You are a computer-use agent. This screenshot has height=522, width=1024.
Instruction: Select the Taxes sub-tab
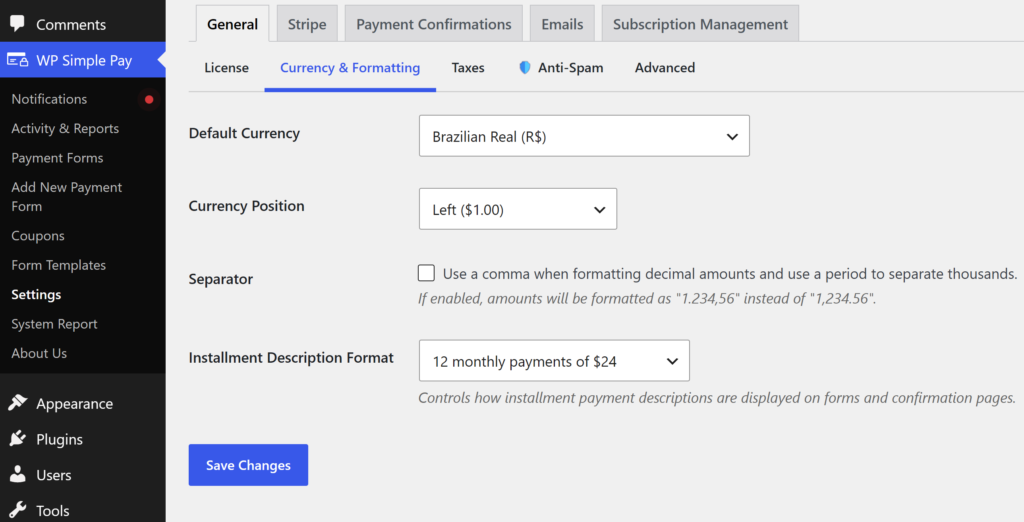click(x=468, y=67)
